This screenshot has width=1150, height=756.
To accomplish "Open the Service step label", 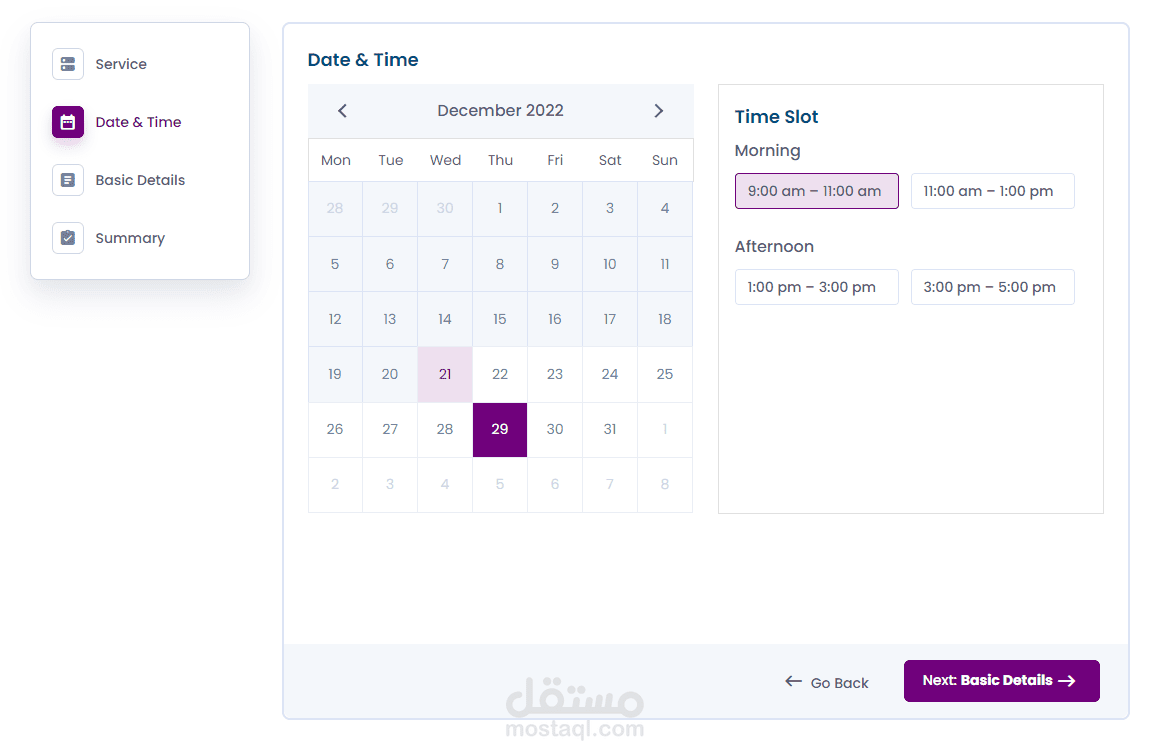I will click(x=121, y=64).
